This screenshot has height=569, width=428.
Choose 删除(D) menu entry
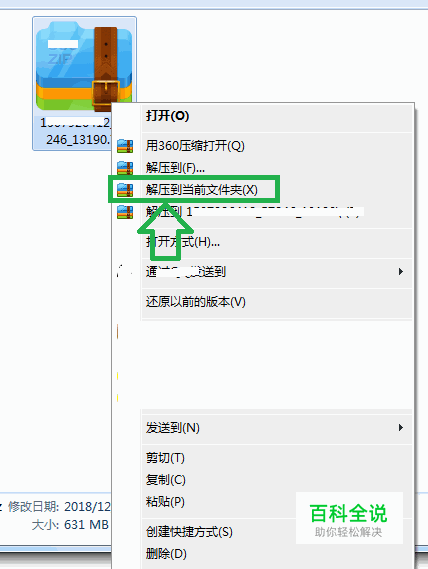(166, 554)
